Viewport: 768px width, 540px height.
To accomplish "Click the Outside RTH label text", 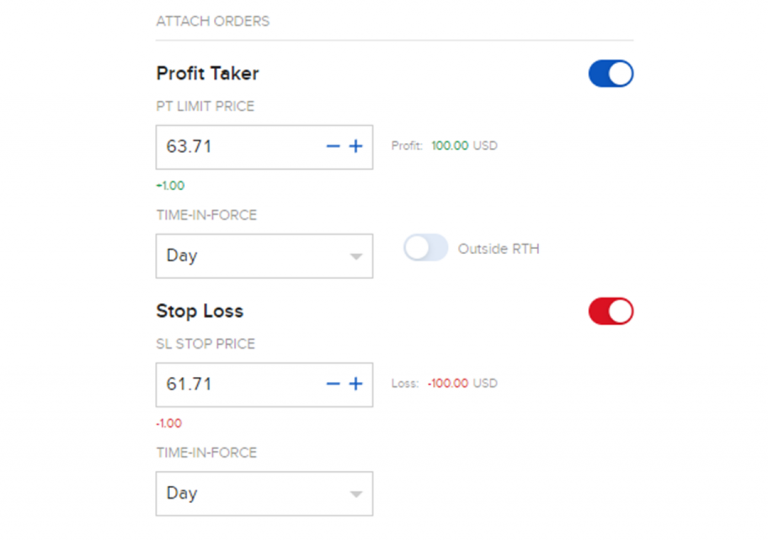I will pos(498,249).
